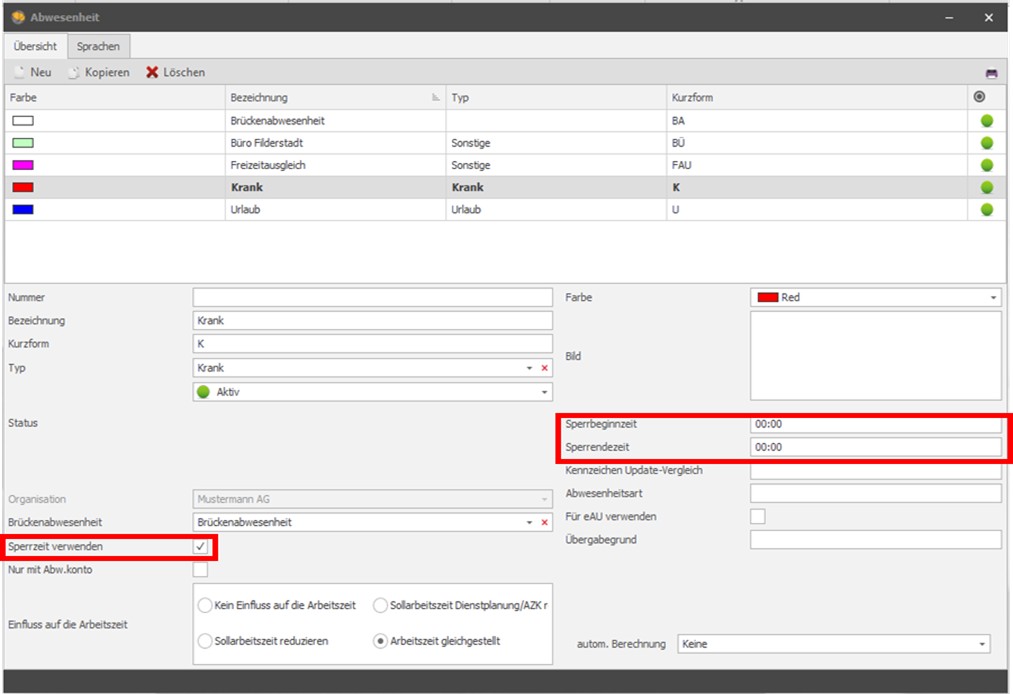Expand the Brückenabwesenheit dropdown arrow
This screenshot has height=694, width=1013.
529,522
